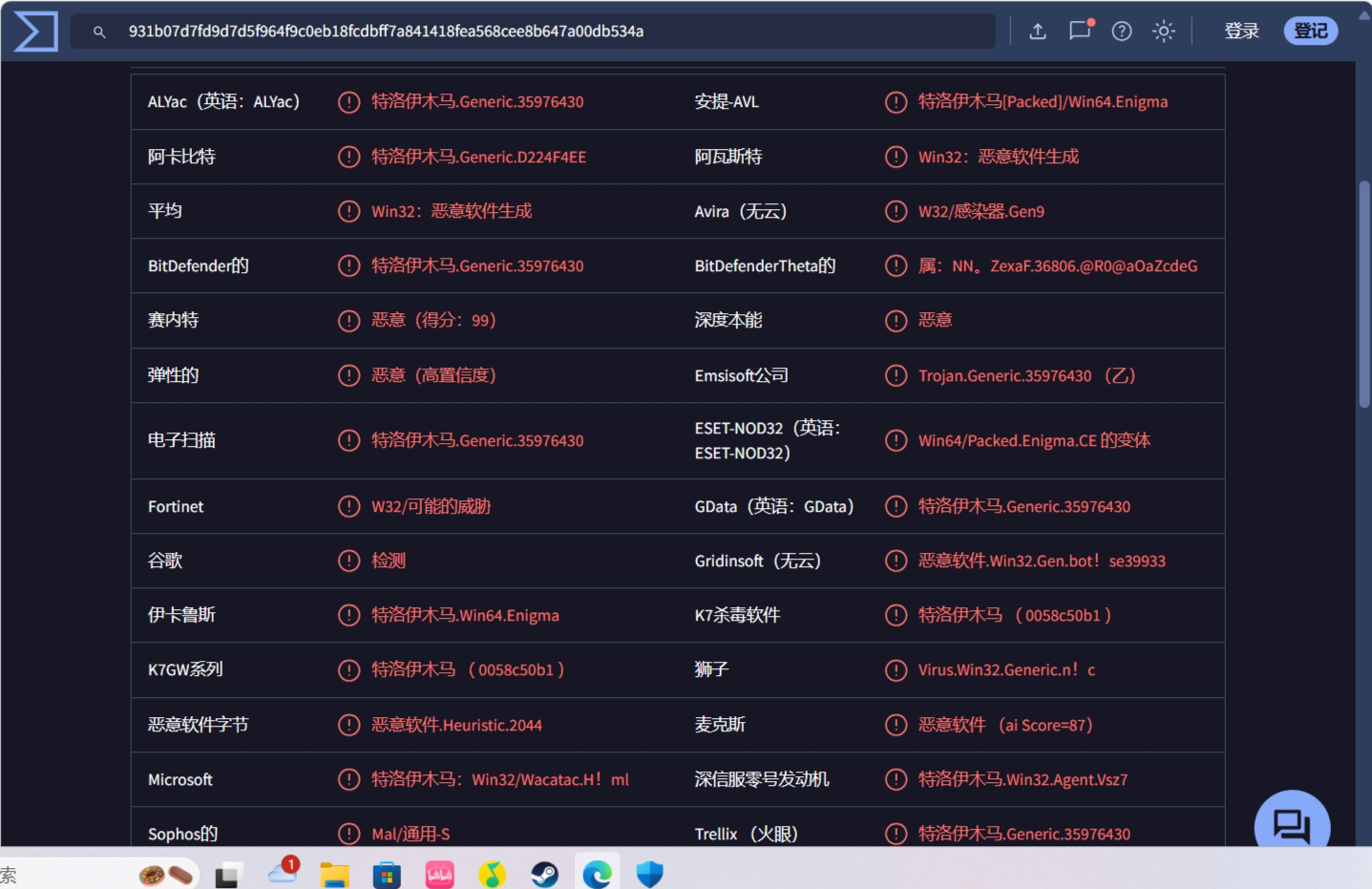Viewport: 1372px width, 889px height.
Task: Select the K7GW系列 vendor name
Action: 185,670
